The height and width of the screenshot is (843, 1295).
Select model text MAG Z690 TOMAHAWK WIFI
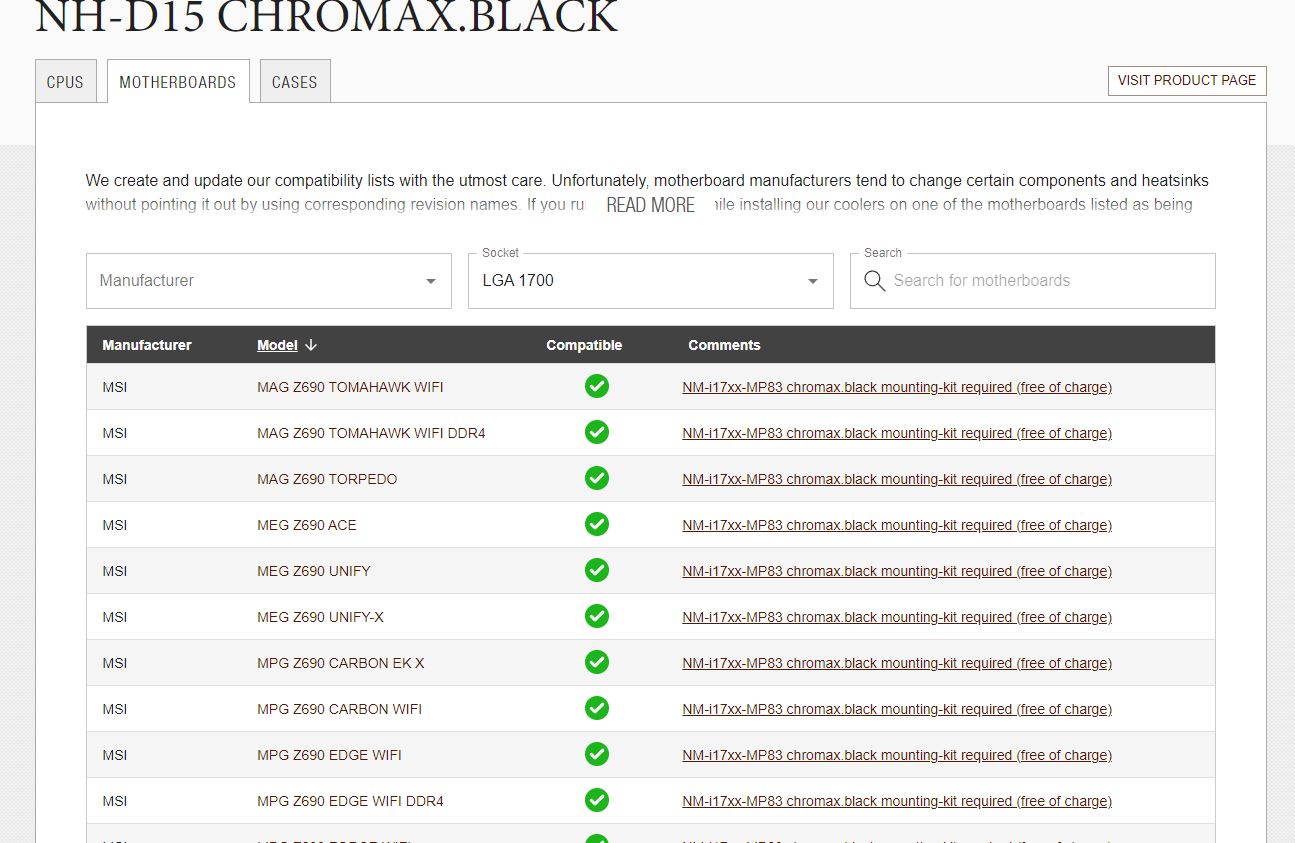[x=350, y=387]
